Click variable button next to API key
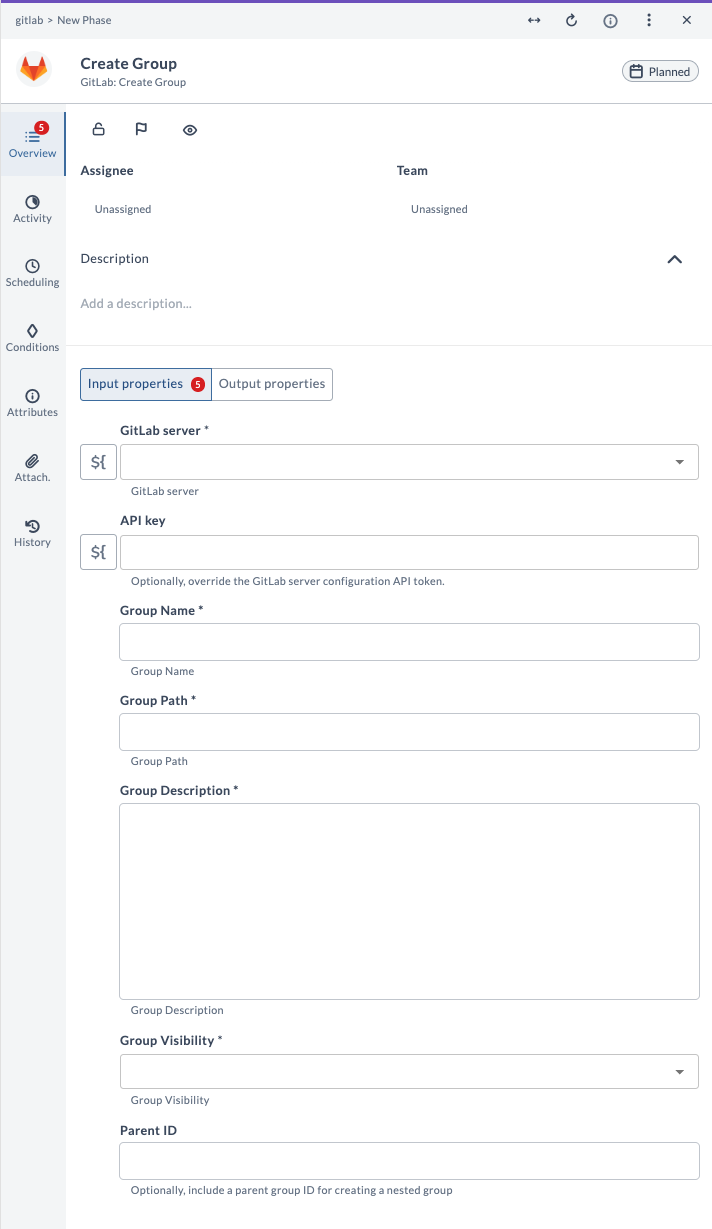Viewport: 712px width, 1229px height. (98, 552)
